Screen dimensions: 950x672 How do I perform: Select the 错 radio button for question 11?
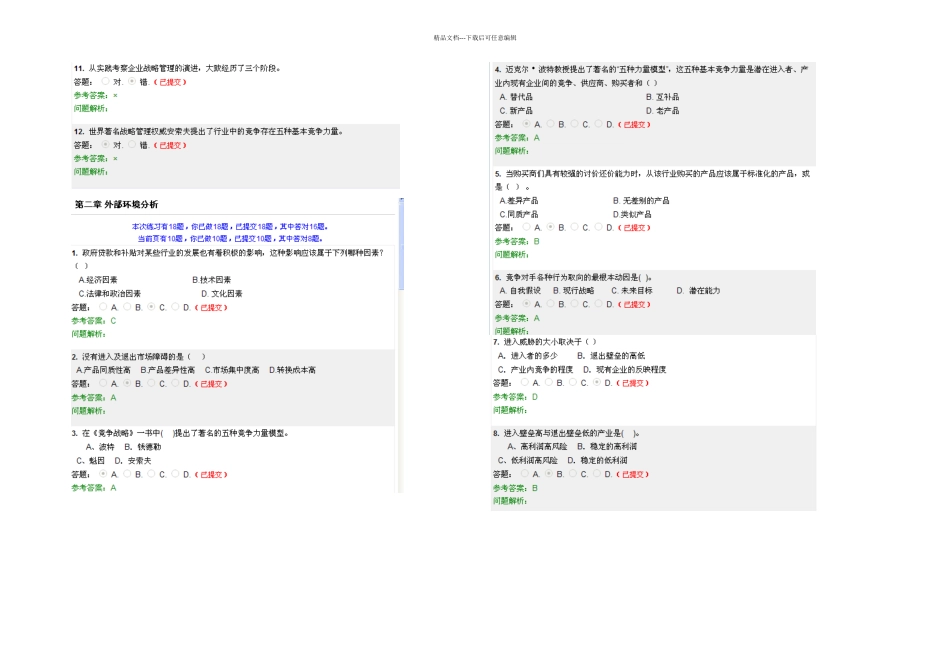pyautogui.click(x=131, y=81)
